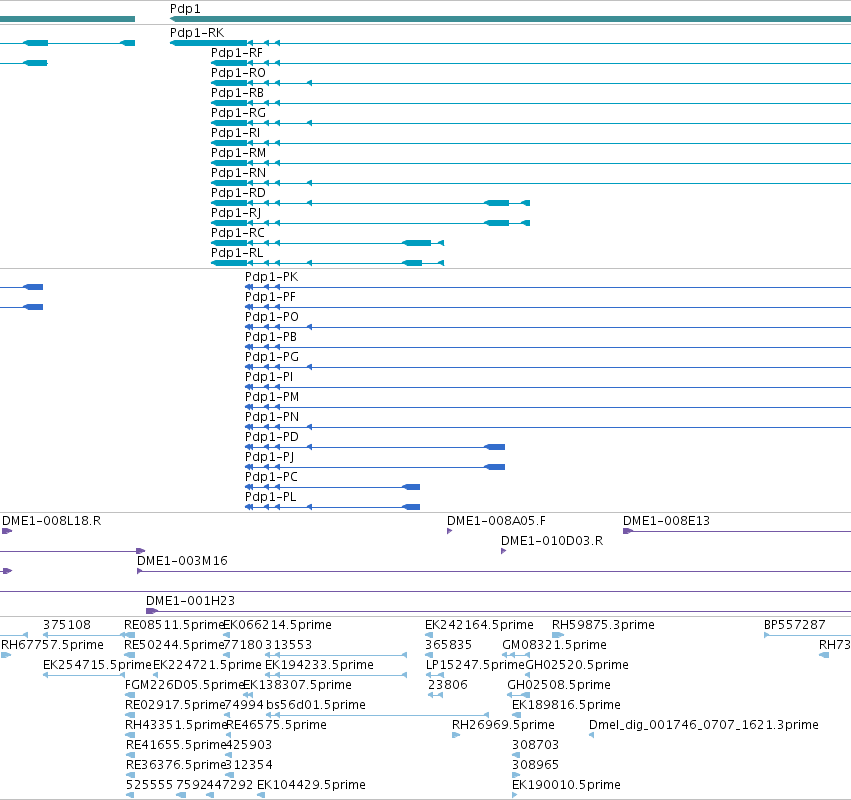Click the bs56d01.5prime EST label

click(x=316, y=706)
